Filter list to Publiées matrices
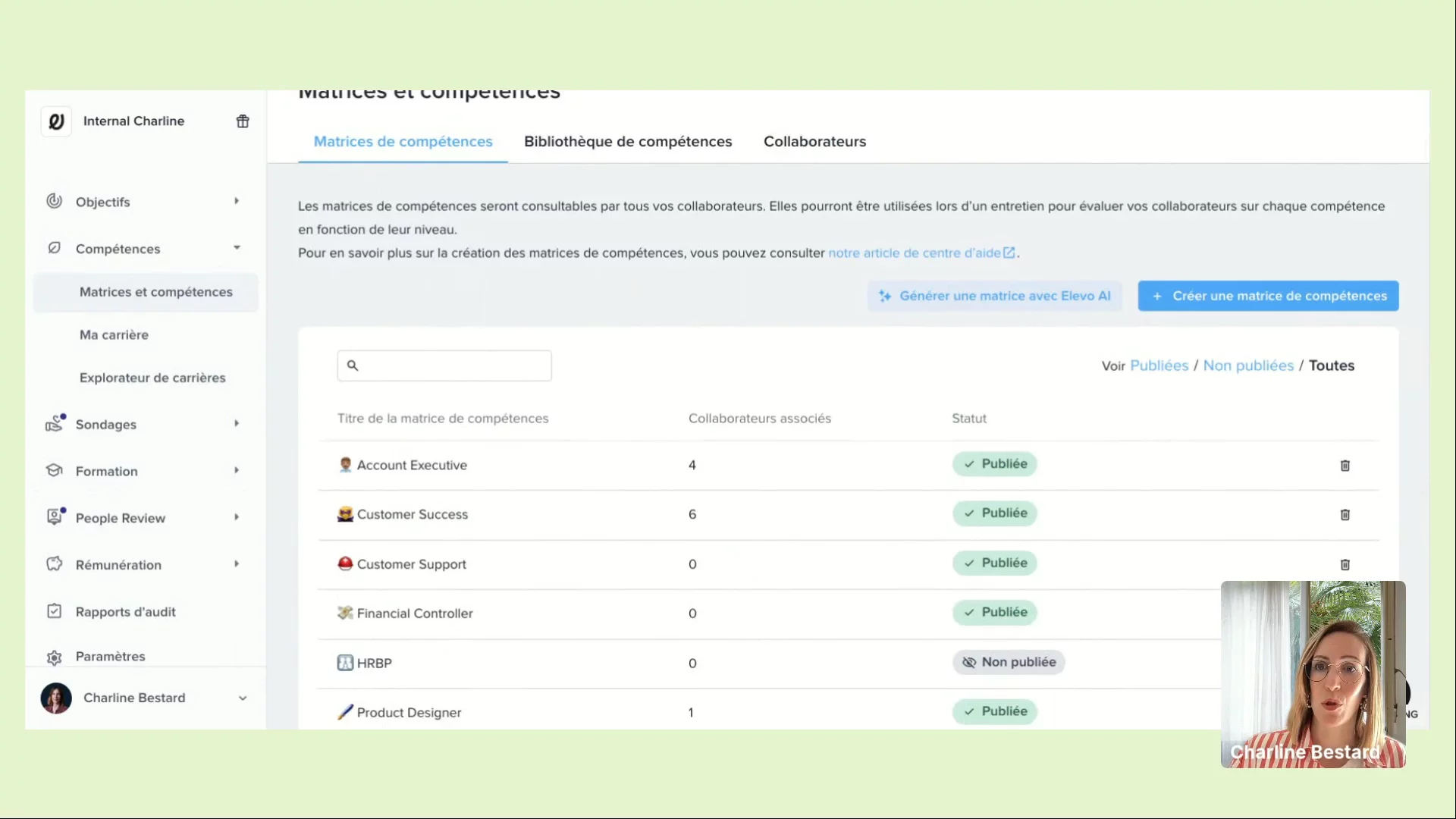The height and width of the screenshot is (819, 1456). (x=1159, y=366)
